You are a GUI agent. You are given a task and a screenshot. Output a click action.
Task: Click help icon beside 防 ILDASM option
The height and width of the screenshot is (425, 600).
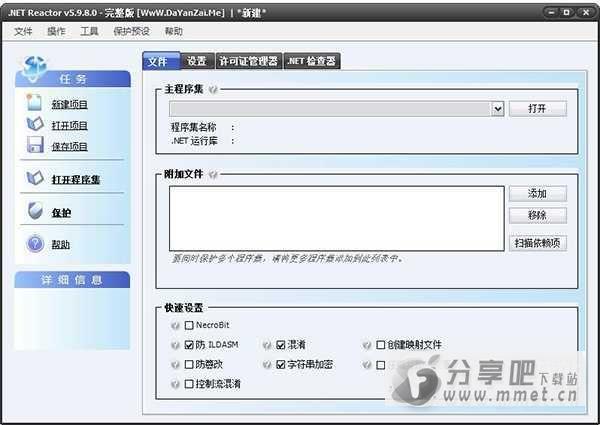pyautogui.click(x=175, y=345)
